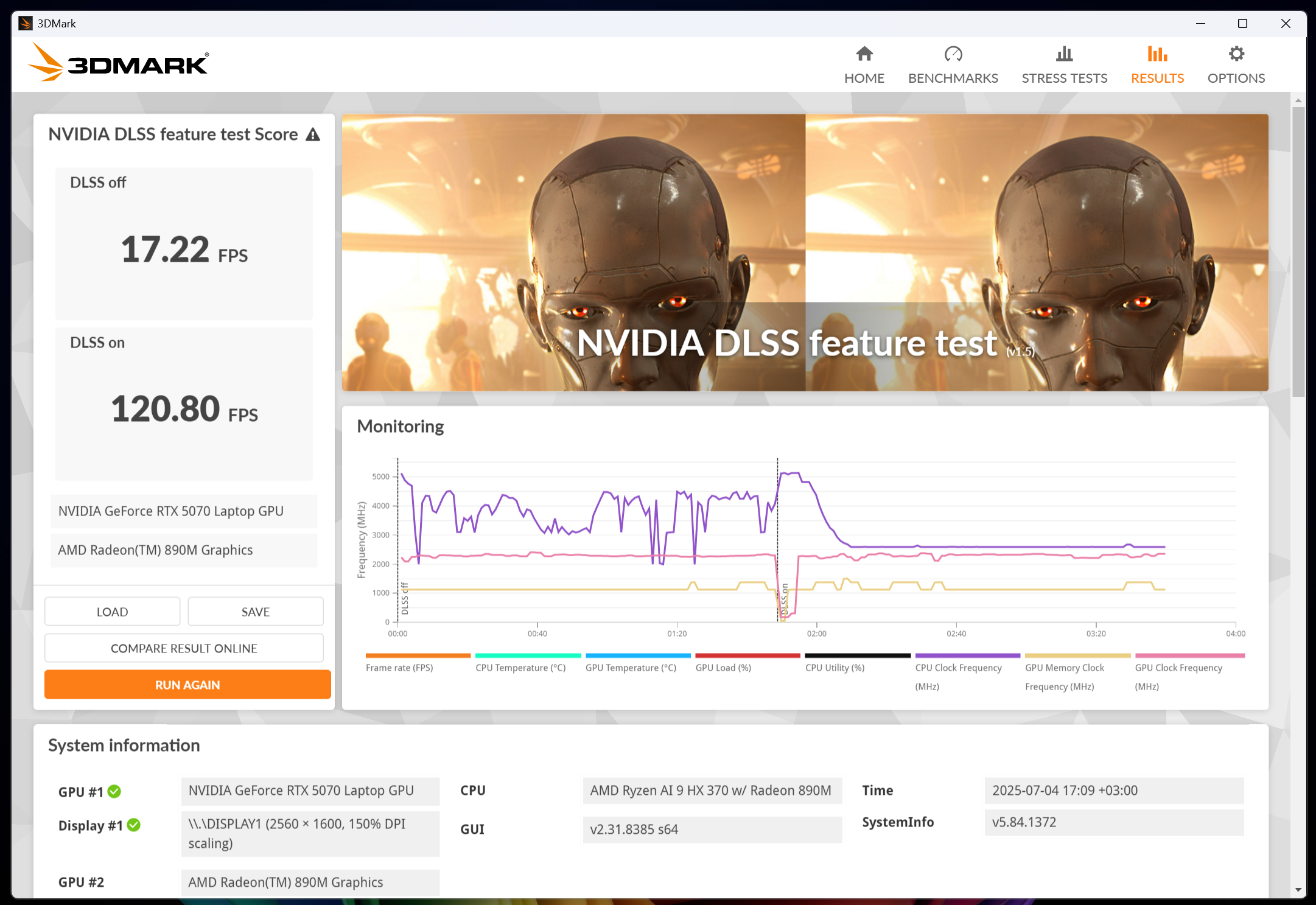Click the 17.22 FPS DLSS off score
Screen dimensions: 1316x905
pos(184,250)
